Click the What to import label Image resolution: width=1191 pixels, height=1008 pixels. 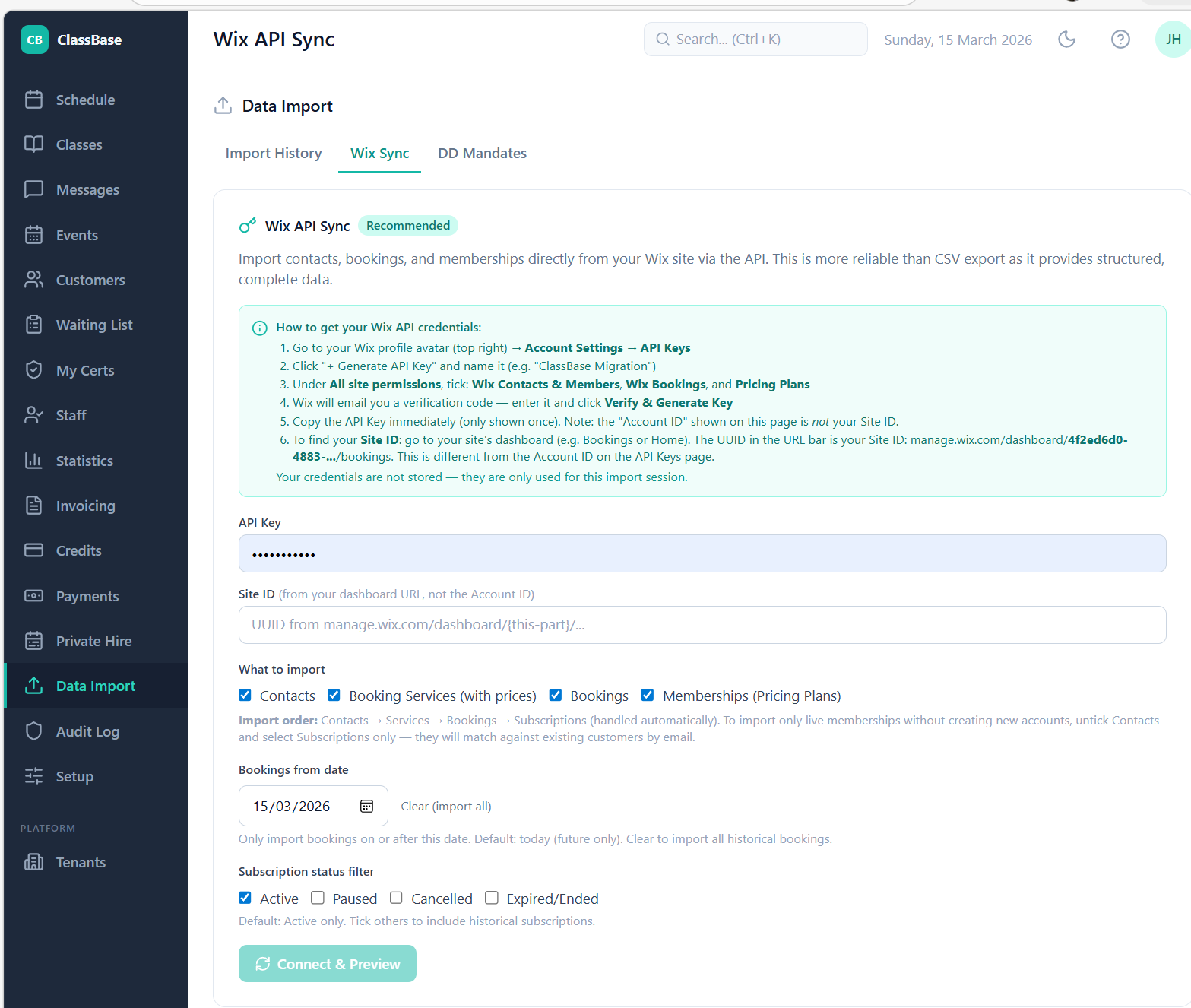(282, 669)
